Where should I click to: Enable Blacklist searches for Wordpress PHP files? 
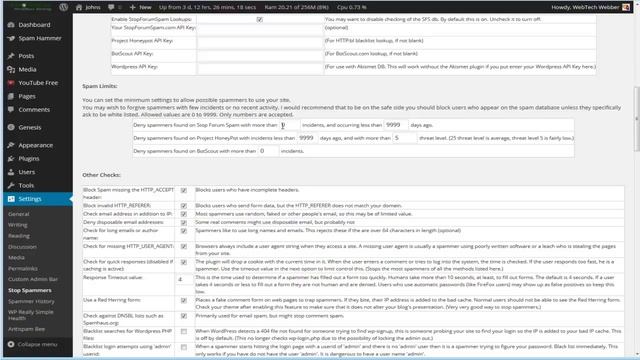click(x=184, y=331)
